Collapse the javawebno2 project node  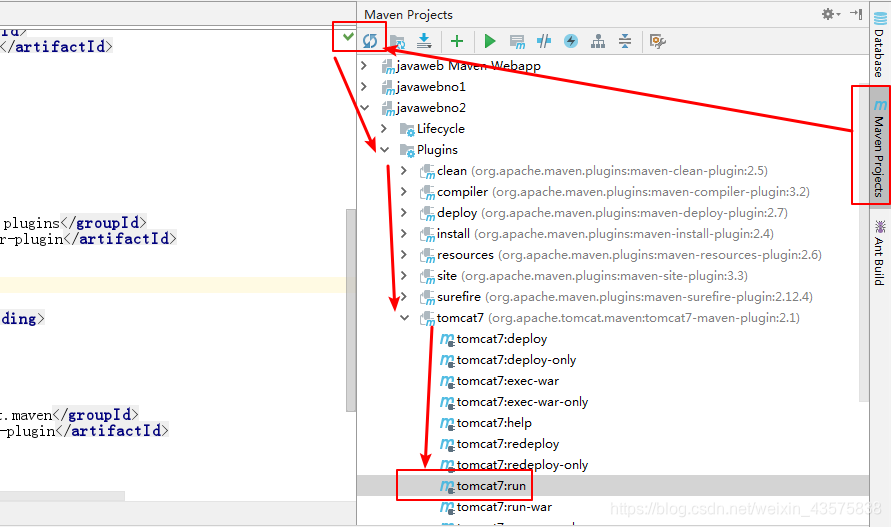[364, 107]
